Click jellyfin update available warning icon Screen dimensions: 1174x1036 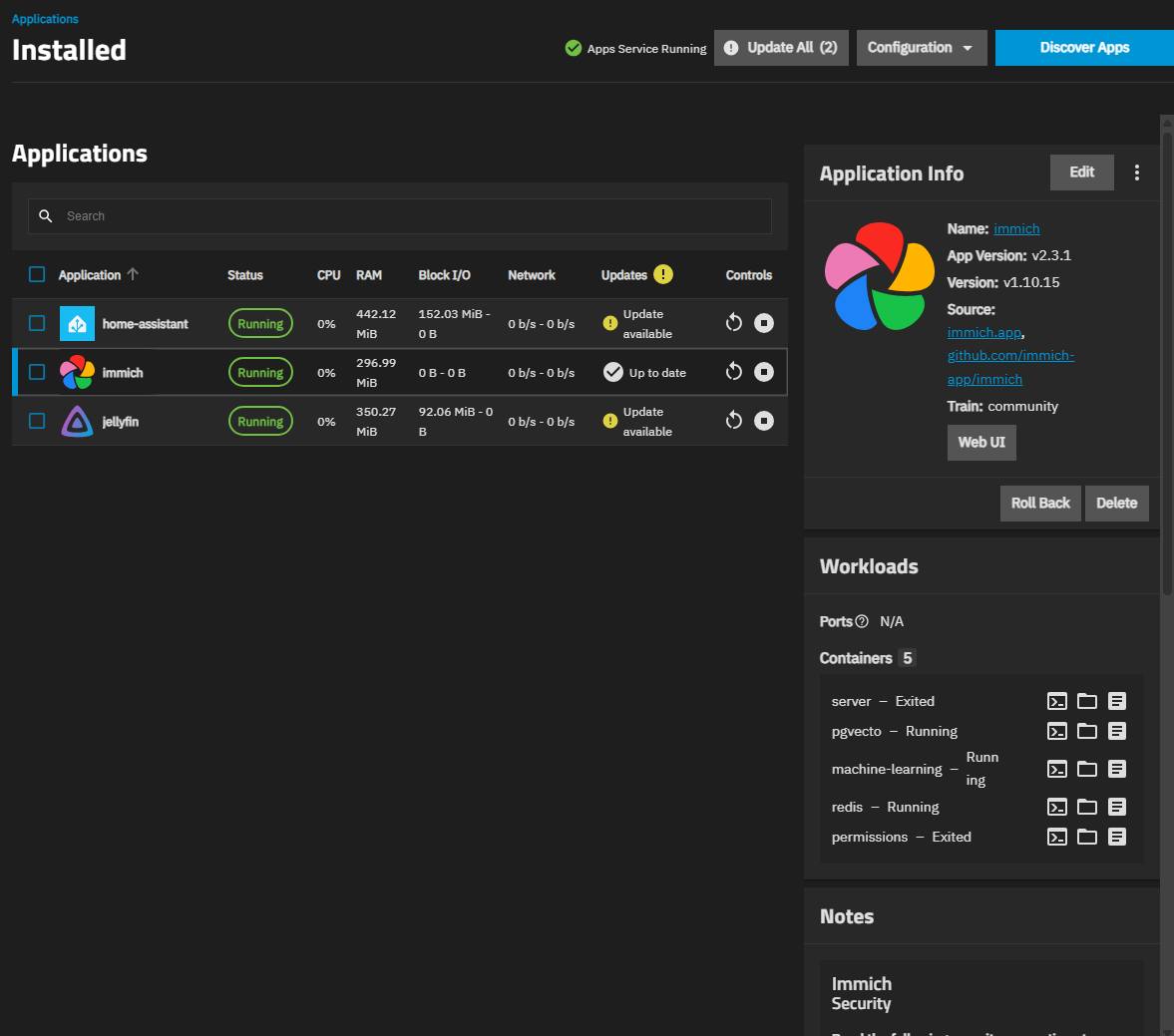tap(610, 422)
